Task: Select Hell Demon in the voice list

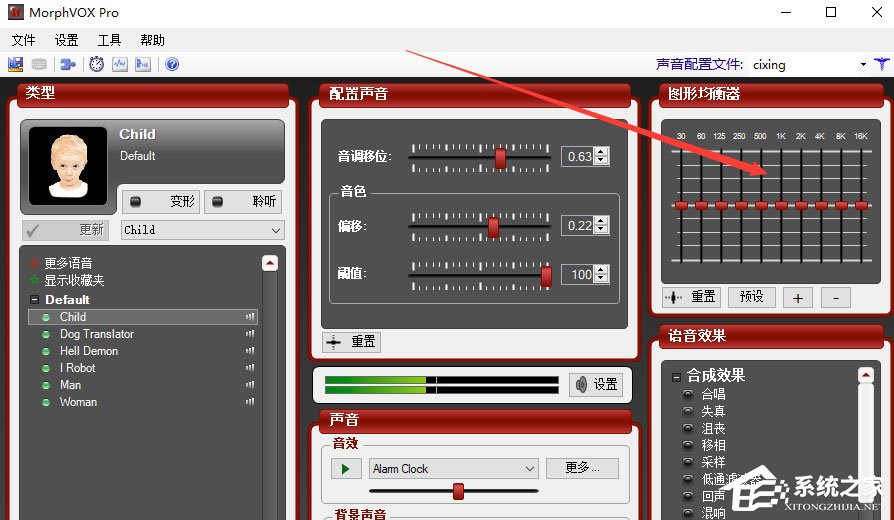Action: [x=89, y=351]
